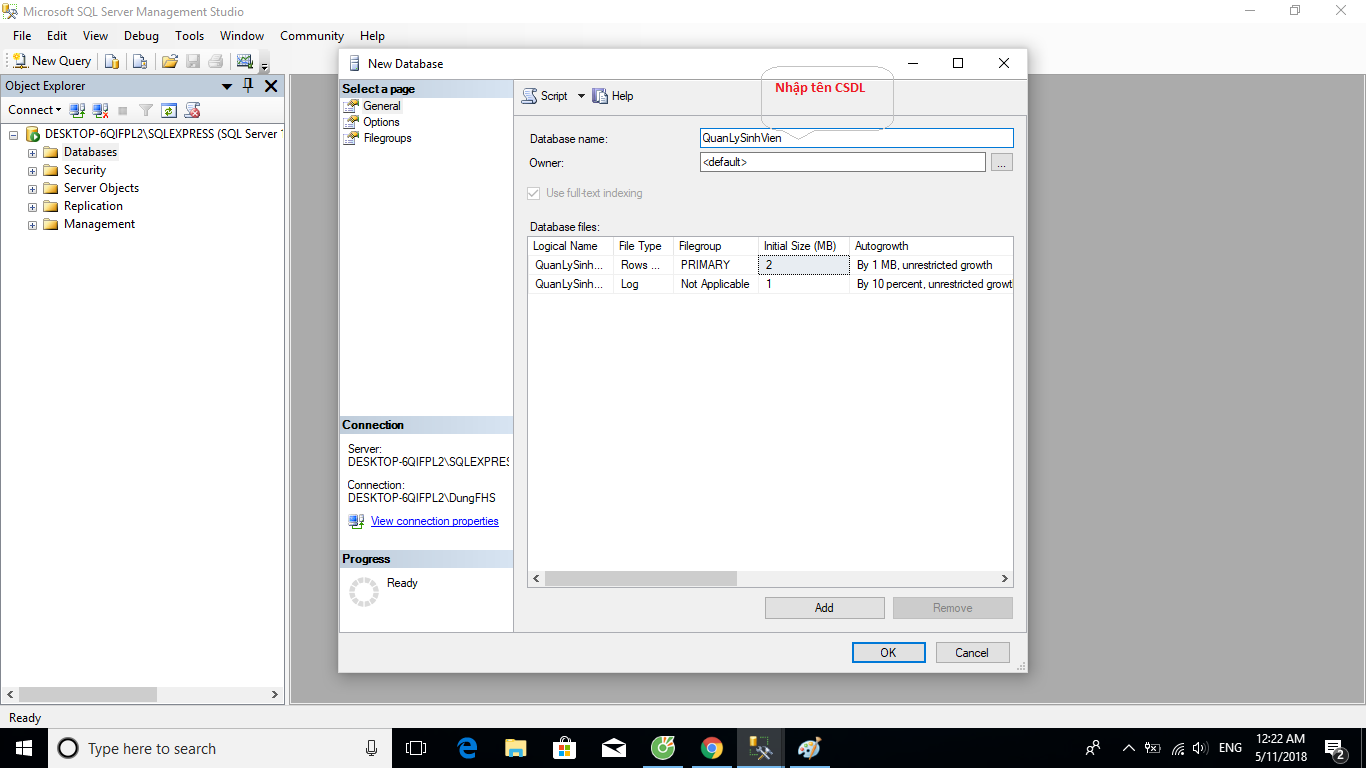Click the Add button for database files
This screenshot has height=768, width=1366.
coord(824,608)
